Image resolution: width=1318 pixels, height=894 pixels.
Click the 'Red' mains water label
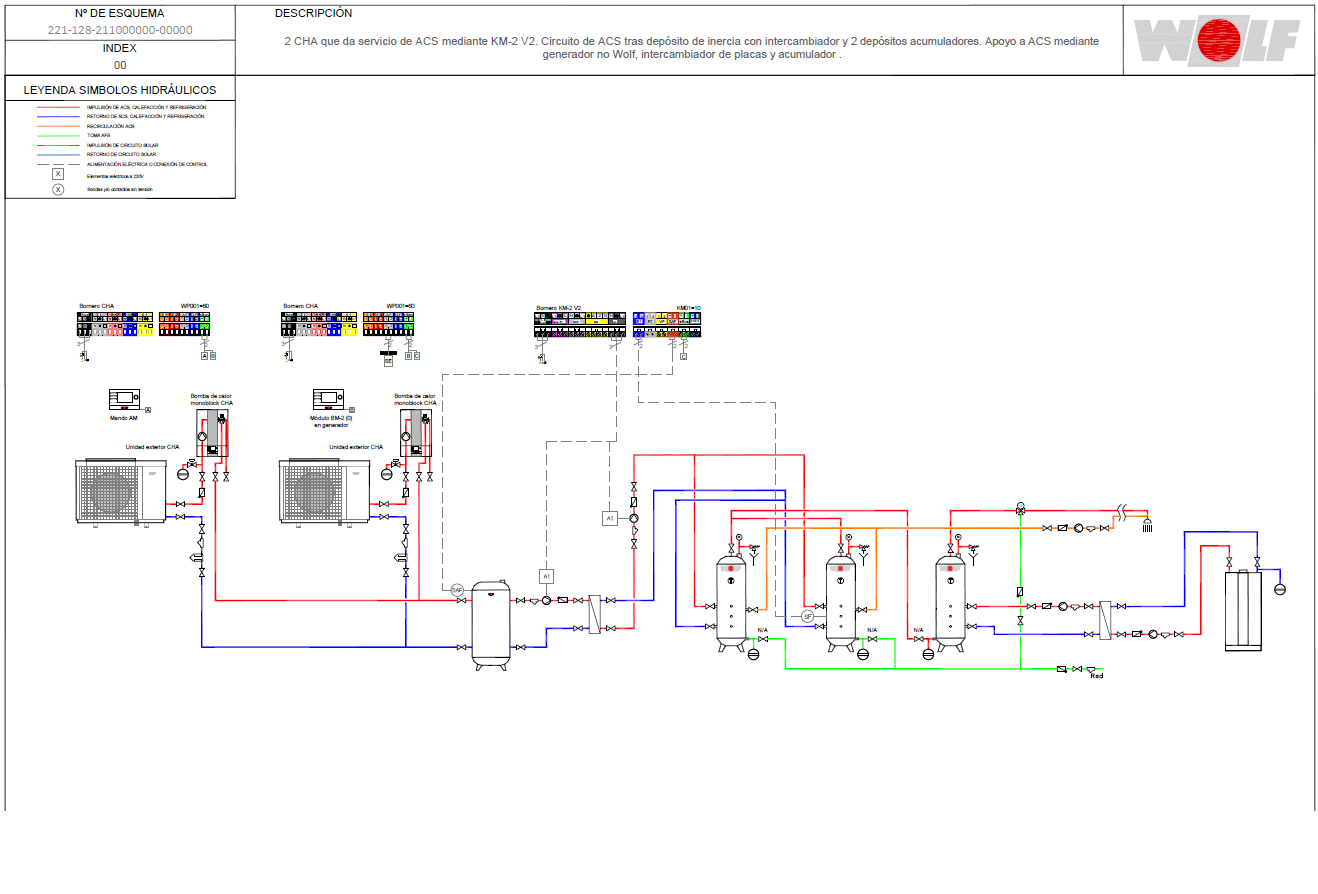1097,677
